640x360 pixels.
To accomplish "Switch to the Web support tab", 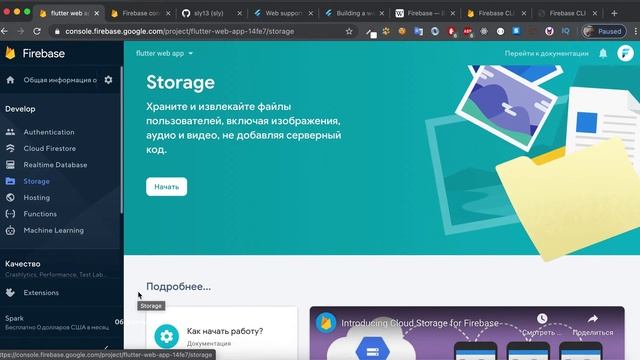I will 283,13.
